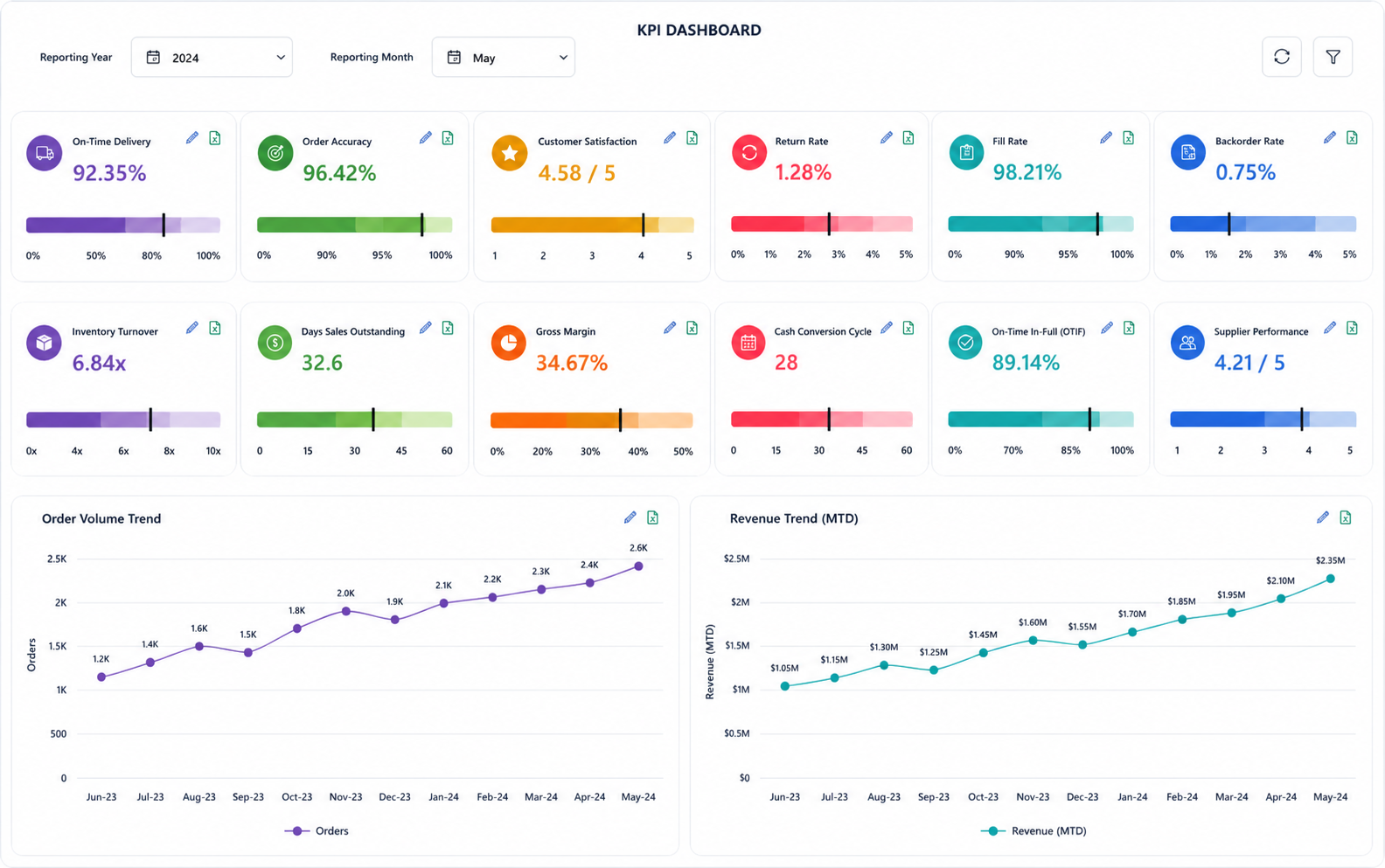Export Backorder Rate to Excel
Viewport: 1385px width, 868px height.
(1352, 138)
